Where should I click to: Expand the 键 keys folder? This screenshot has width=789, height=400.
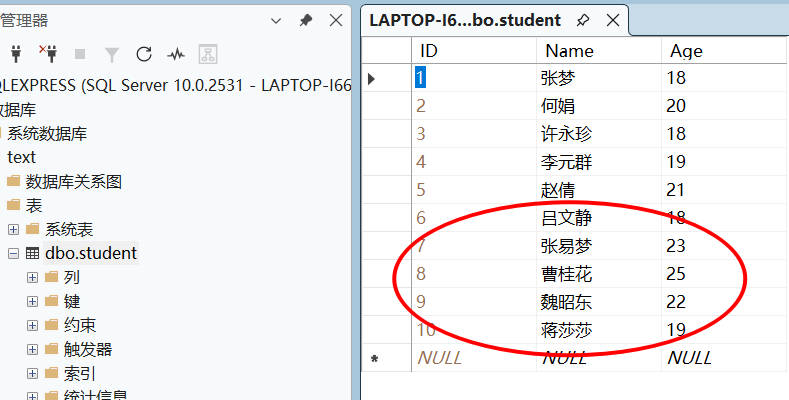[33, 301]
